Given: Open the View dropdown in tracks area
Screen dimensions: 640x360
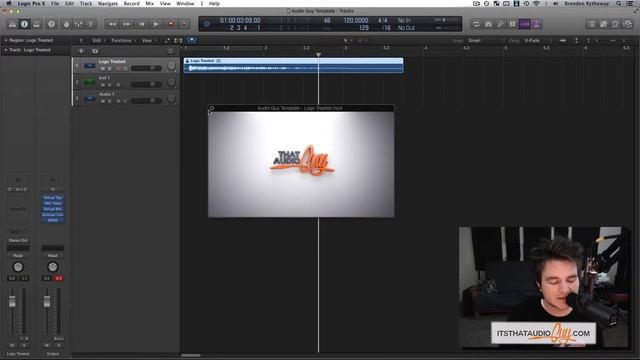Looking at the screenshot, I should pos(149,40).
